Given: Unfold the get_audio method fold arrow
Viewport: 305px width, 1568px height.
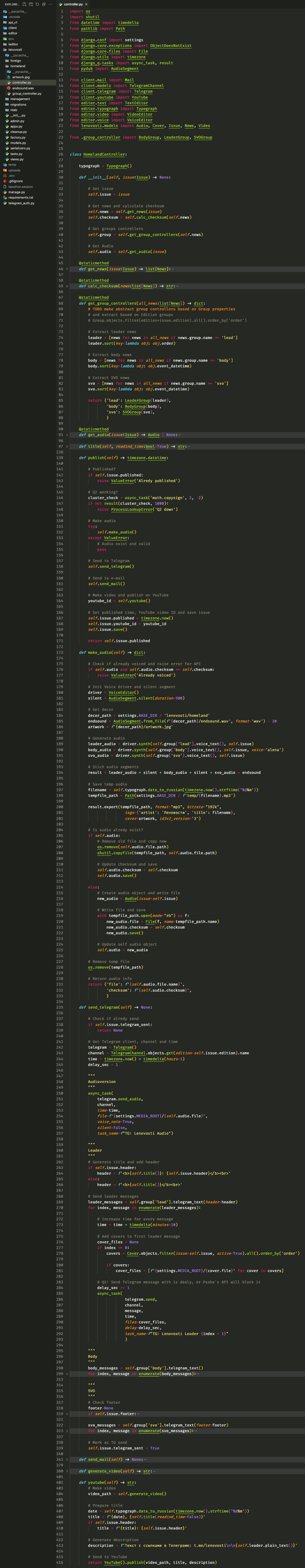Looking at the screenshot, I should [x=67, y=435].
